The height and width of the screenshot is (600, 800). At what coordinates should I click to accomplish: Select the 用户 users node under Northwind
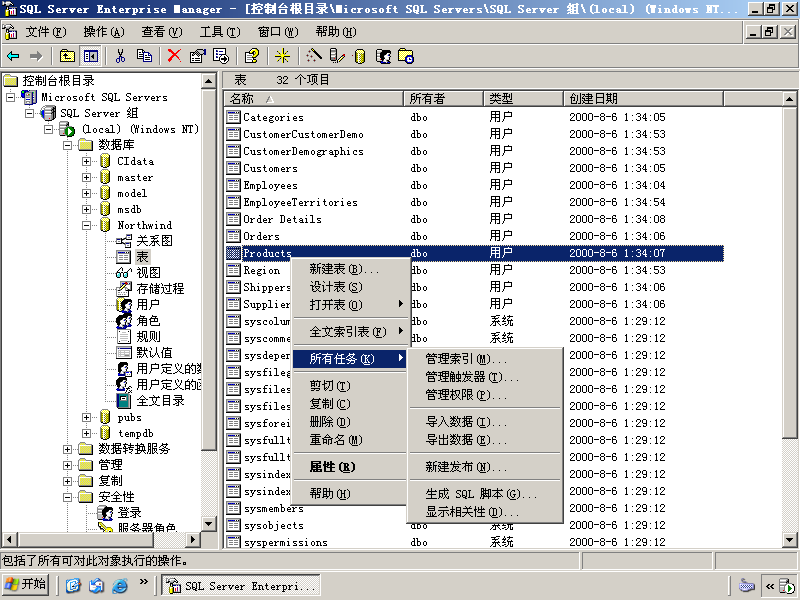coord(148,305)
